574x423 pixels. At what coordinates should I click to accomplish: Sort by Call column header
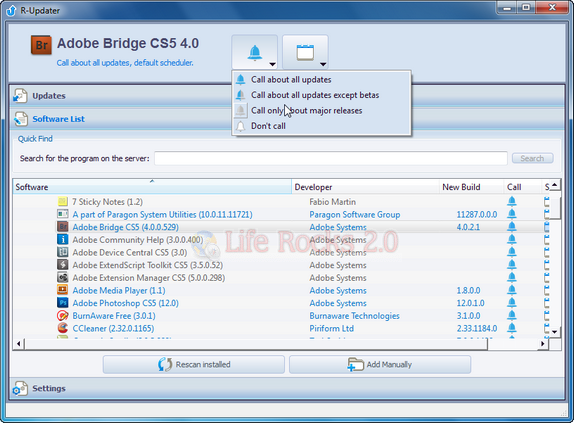coord(522,187)
